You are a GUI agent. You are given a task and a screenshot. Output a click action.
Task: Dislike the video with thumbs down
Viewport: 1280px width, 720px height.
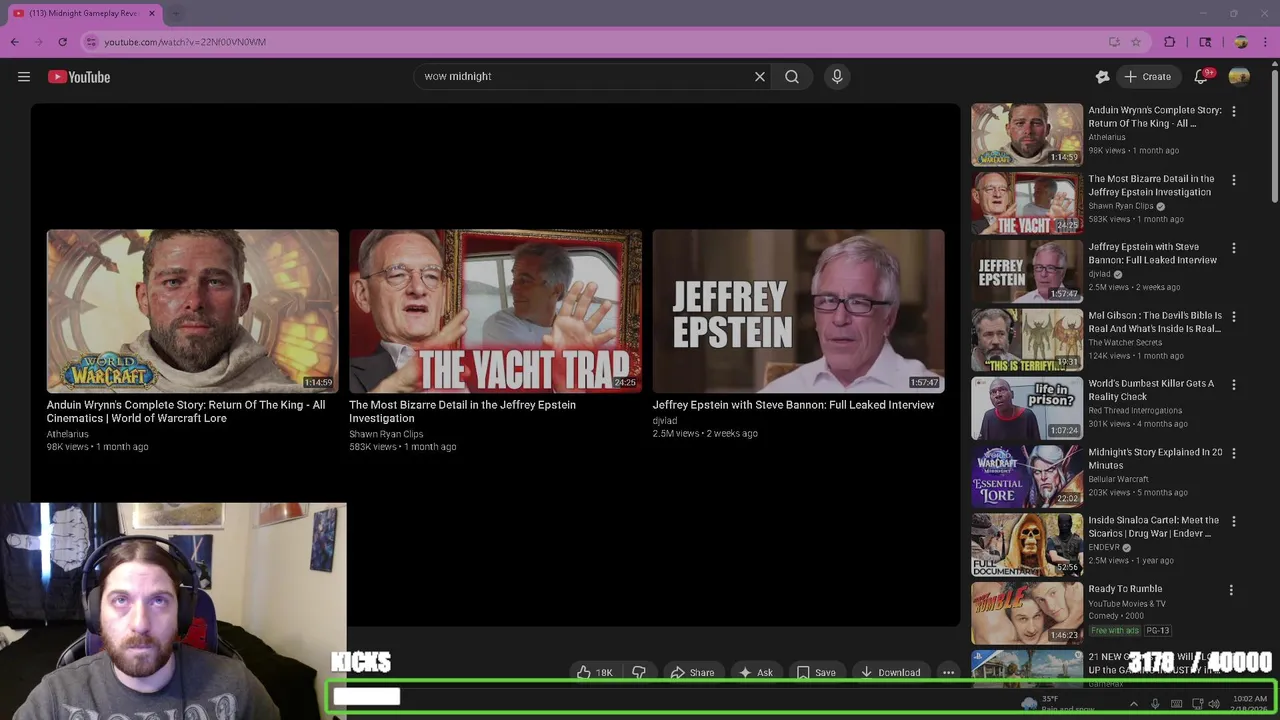[639, 672]
